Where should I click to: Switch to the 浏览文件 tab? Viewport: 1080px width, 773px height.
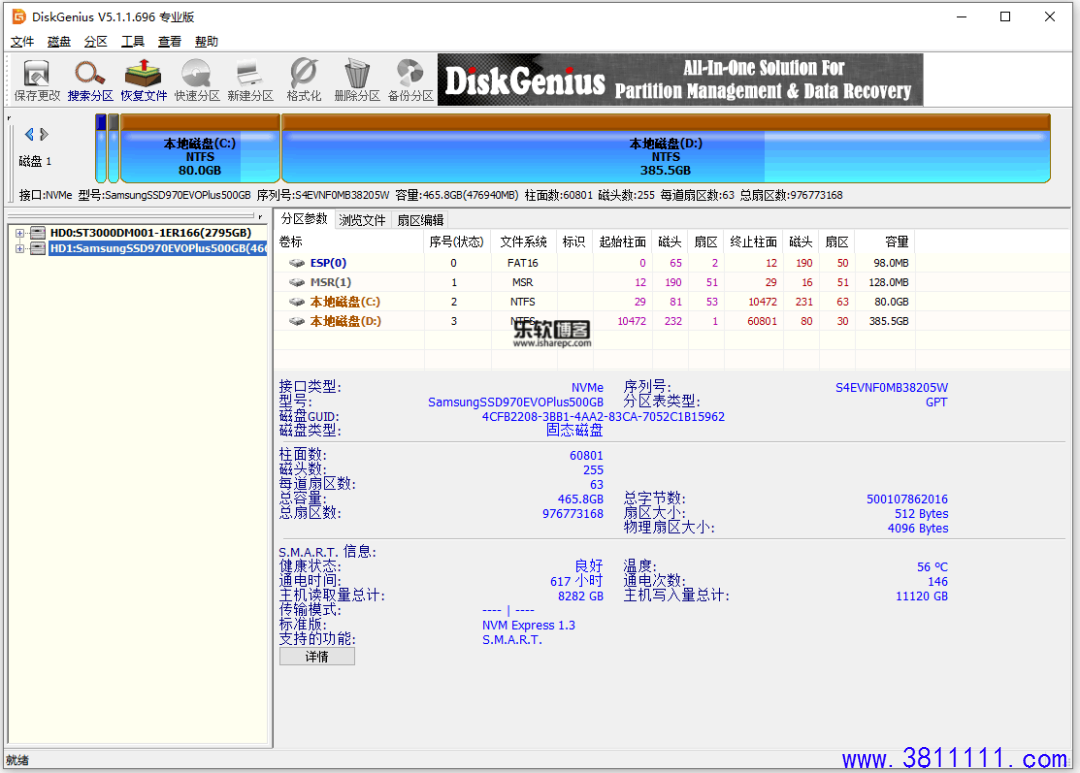click(x=362, y=220)
